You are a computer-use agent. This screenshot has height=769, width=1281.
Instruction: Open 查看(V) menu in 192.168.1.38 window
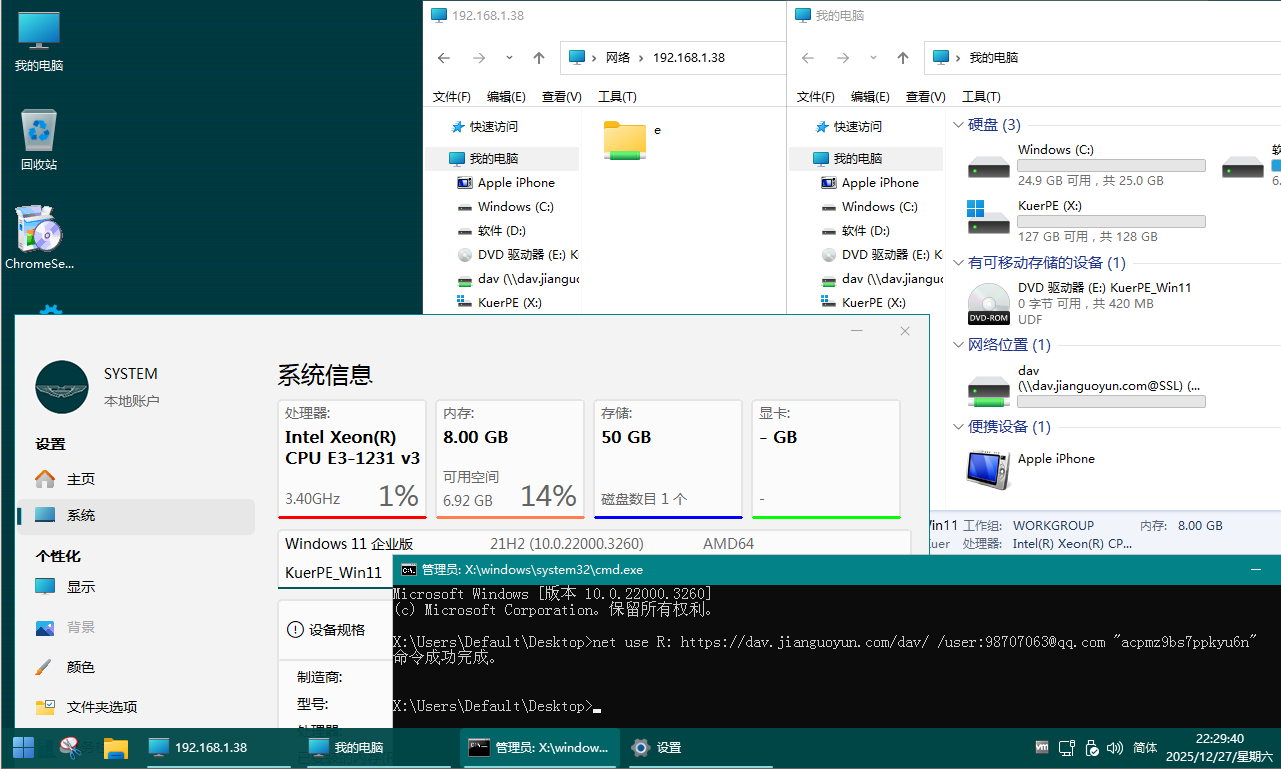[561, 97]
